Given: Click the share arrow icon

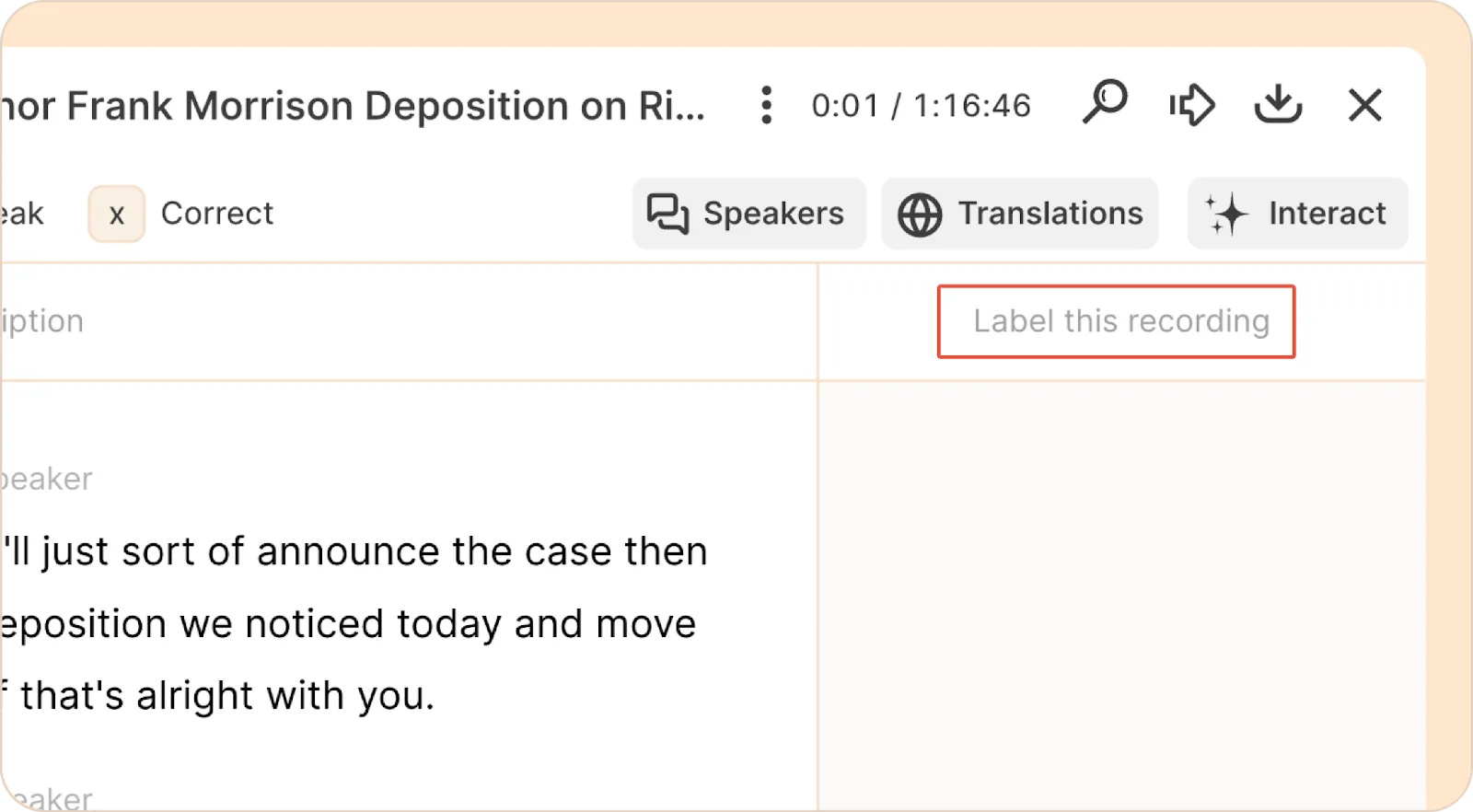Looking at the screenshot, I should pyautogui.click(x=1192, y=104).
